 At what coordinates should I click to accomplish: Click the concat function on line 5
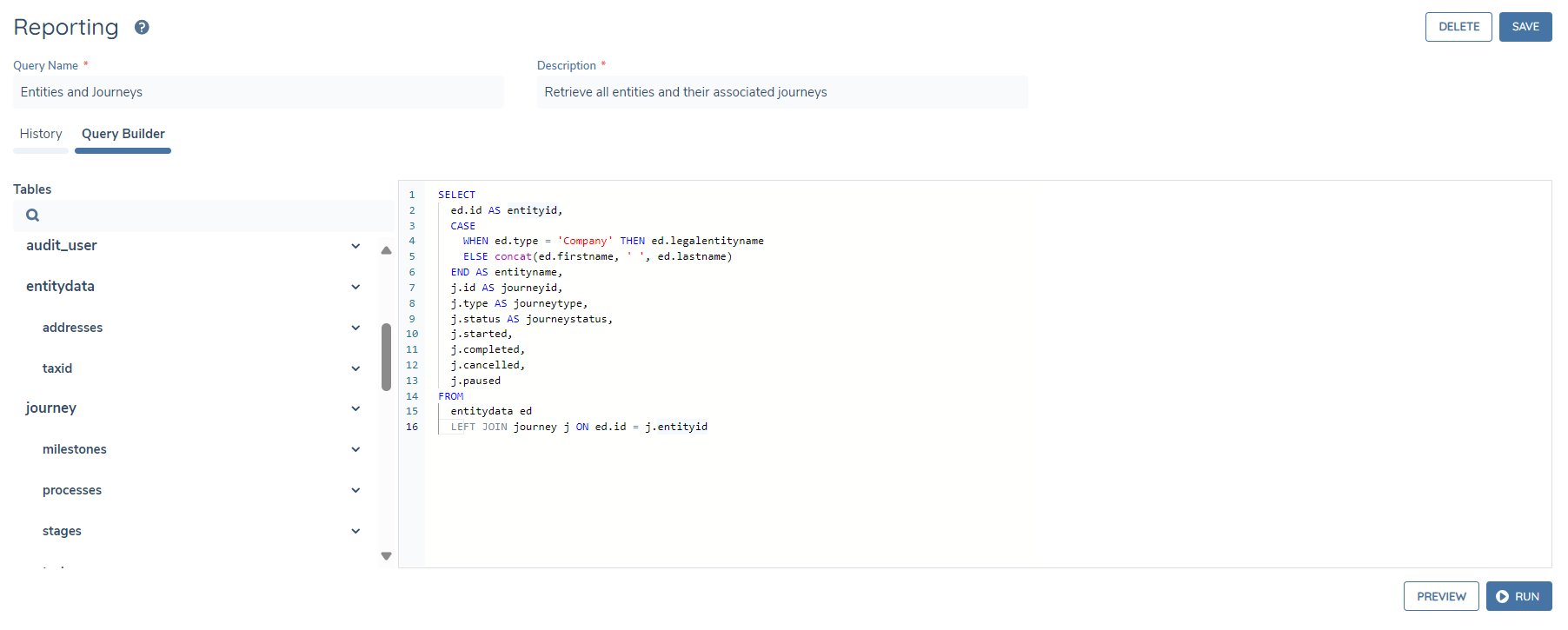513,257
